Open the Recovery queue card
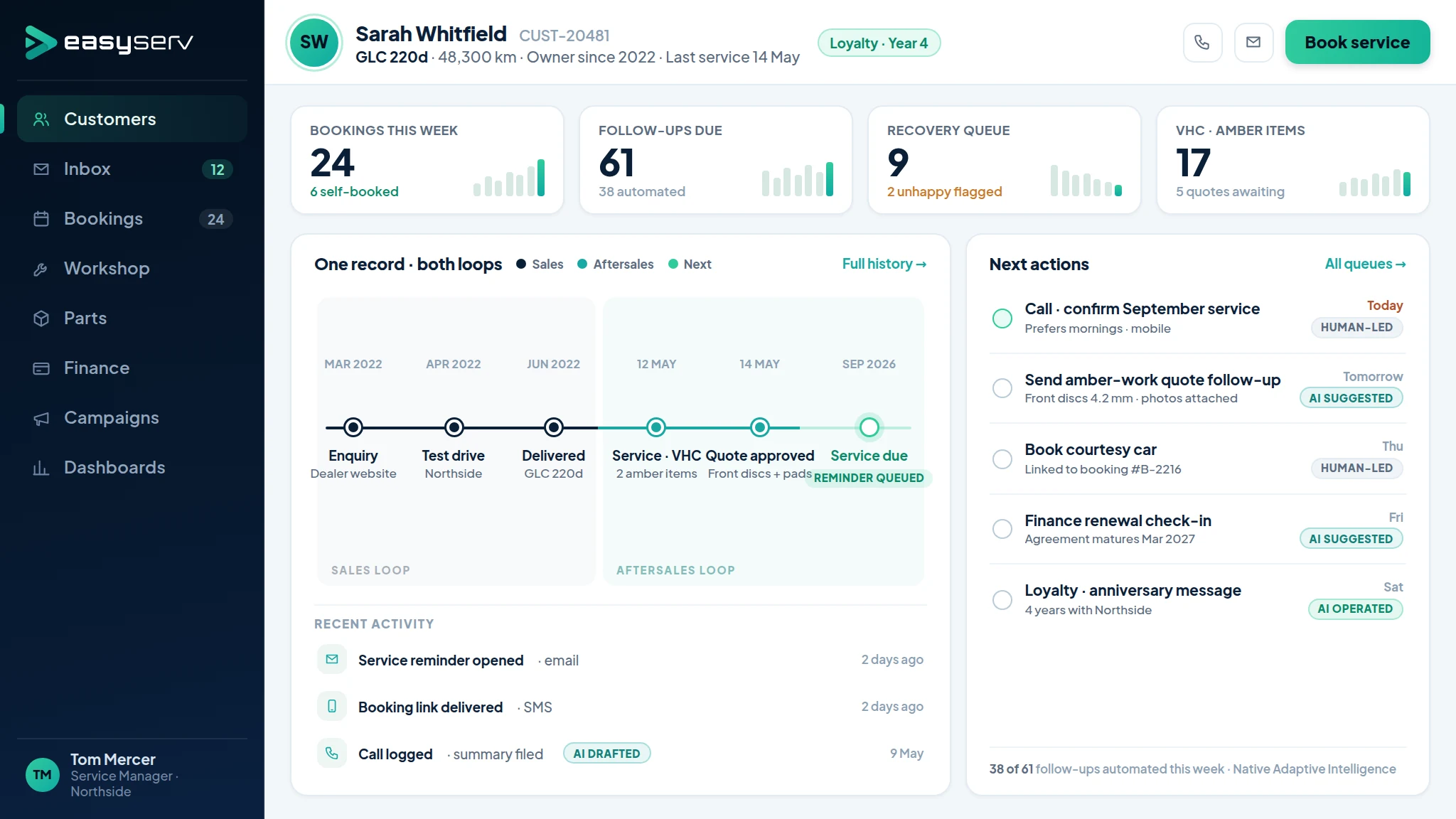The height and width of the screenshot is (819, 1456). click(1005, 160)
